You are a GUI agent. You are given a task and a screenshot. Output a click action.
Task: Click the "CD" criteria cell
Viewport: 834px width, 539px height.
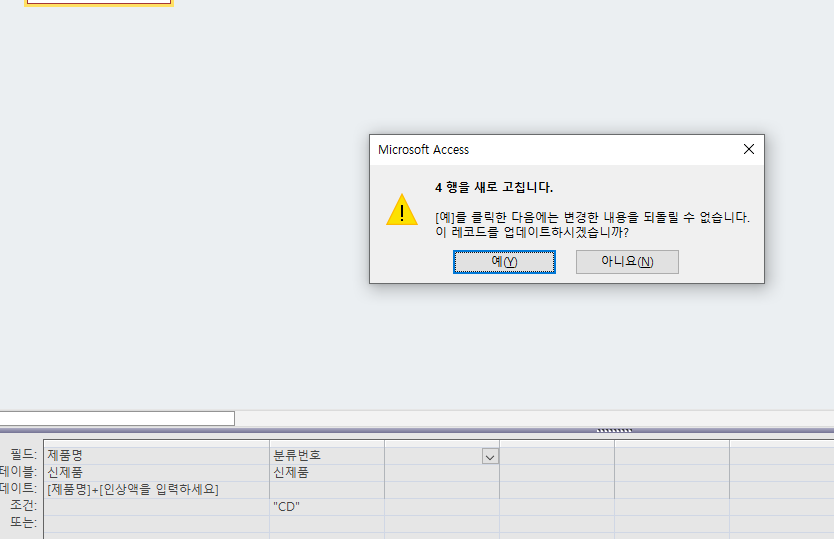pyautogui.click(x=326, y=506)
